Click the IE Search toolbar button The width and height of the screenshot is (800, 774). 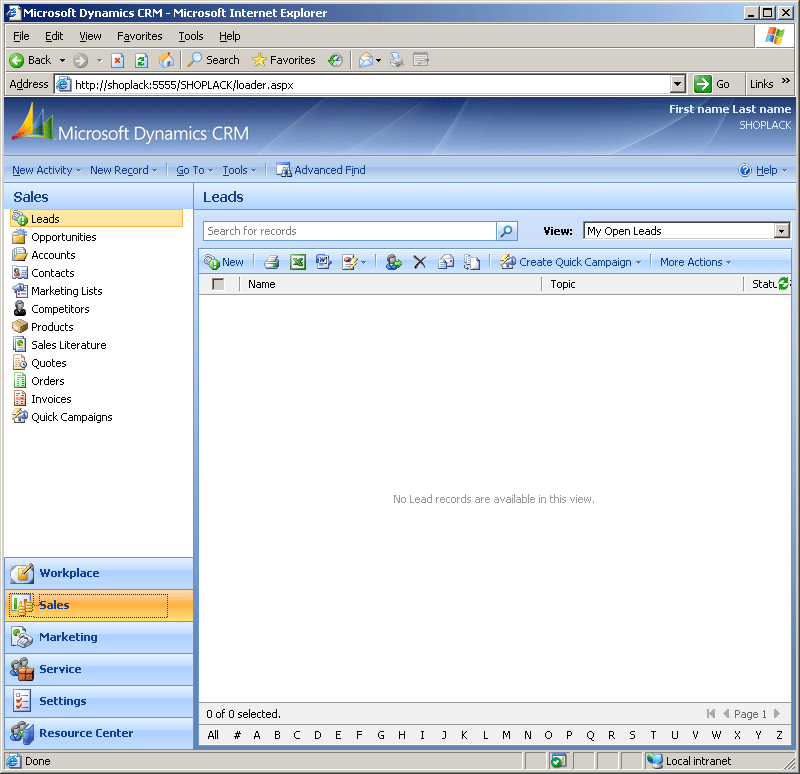tap(213, 60)
